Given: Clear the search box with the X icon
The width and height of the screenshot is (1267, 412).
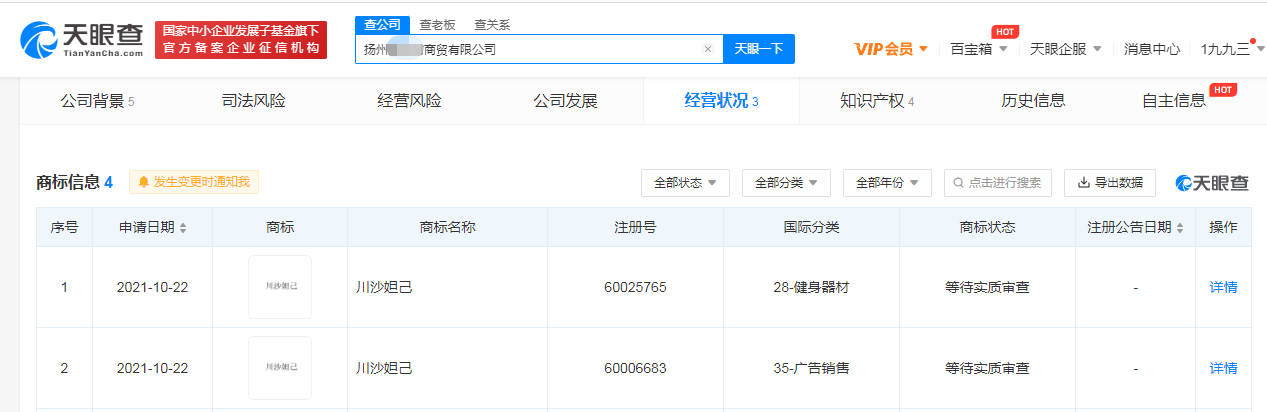Looking at the screenshot, I should [708, 49].
